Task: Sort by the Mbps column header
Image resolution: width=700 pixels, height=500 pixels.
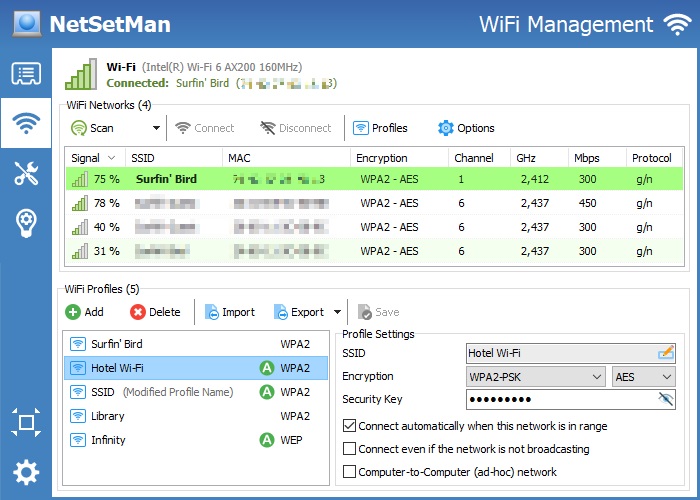Action: click(597, 158)
